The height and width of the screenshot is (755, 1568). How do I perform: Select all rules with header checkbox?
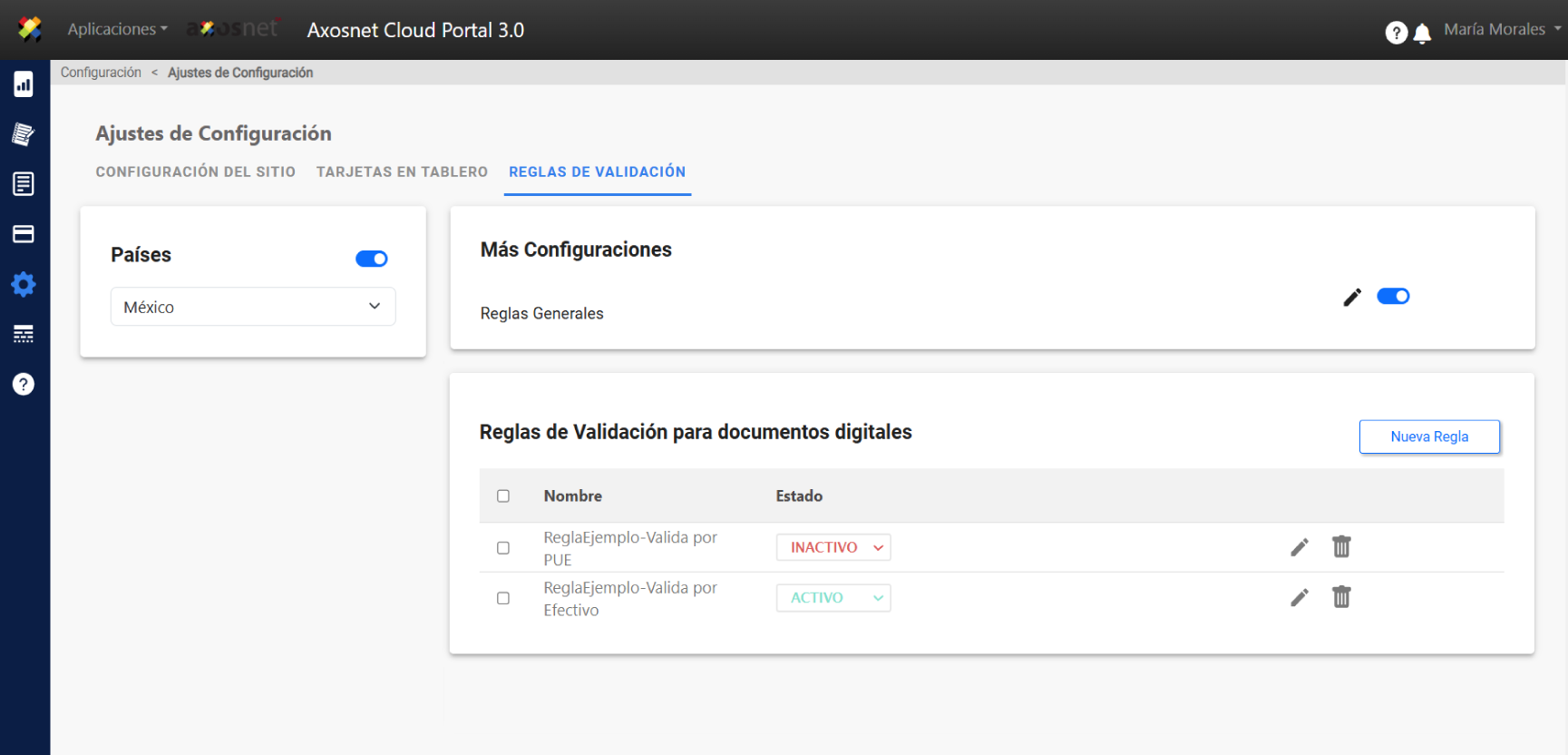(503, 496)
